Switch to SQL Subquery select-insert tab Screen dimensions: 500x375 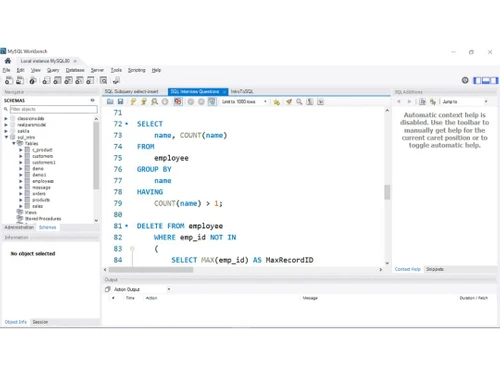(132, 91)
